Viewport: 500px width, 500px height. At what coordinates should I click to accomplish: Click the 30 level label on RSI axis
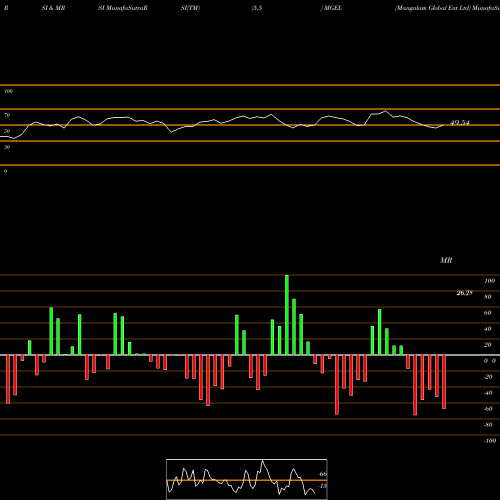coord(7,147)
